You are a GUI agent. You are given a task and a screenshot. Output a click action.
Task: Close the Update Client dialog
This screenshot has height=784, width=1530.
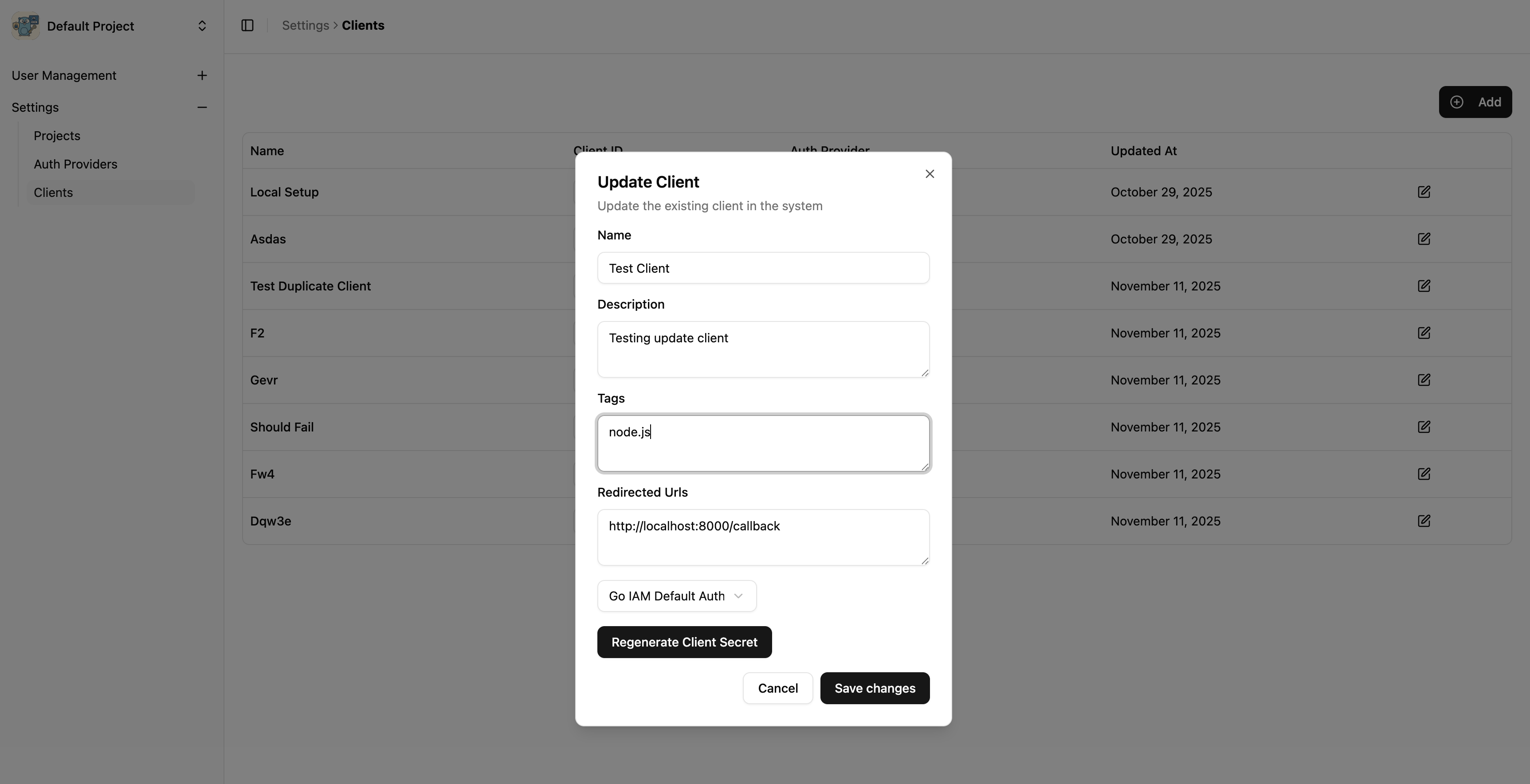[930, 173]
